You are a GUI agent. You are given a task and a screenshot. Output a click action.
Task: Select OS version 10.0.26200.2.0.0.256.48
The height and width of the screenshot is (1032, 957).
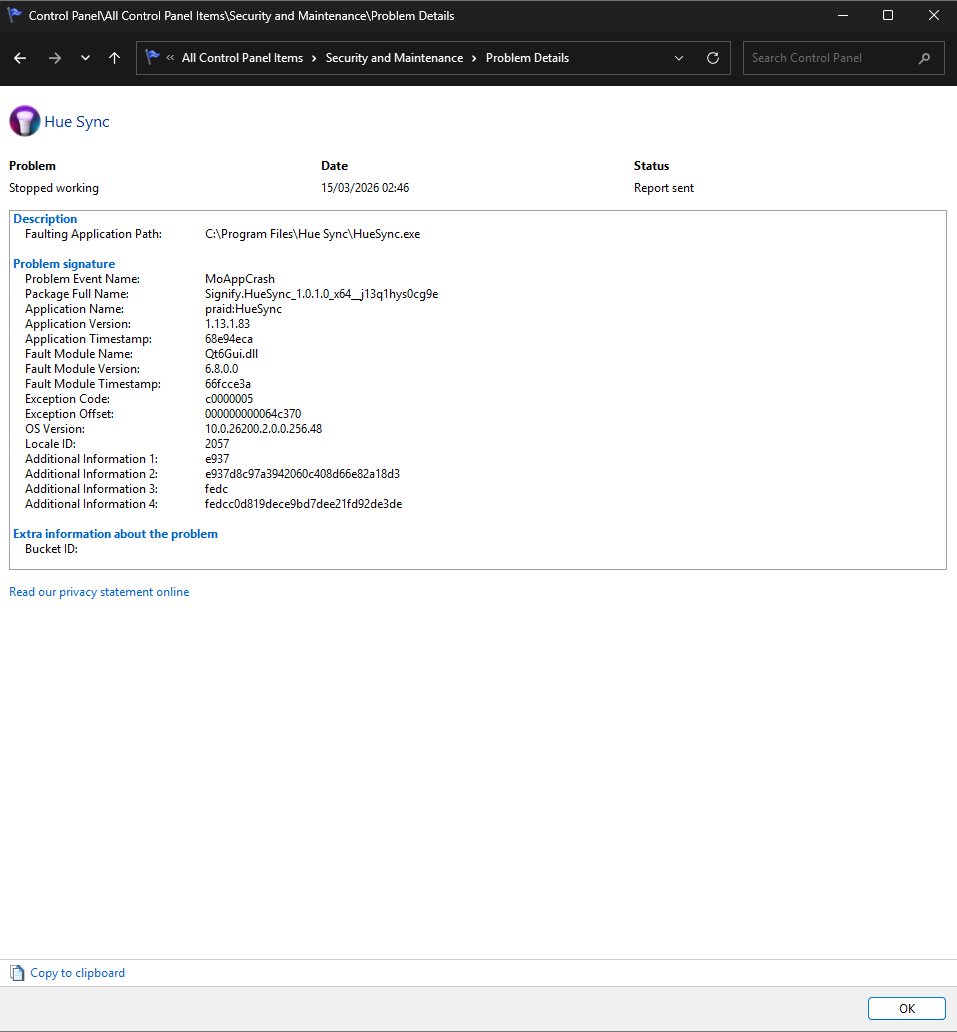click(263, 428)
